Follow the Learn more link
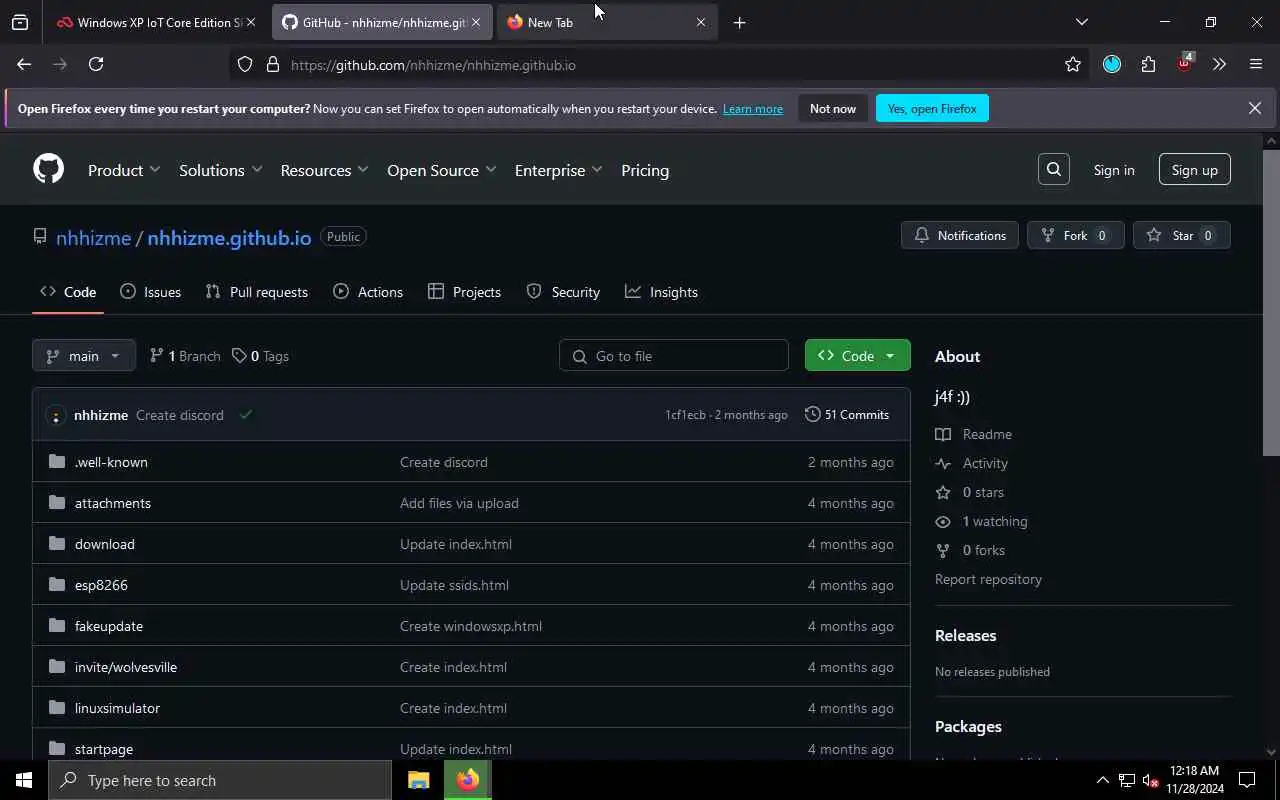The width and height of the screenshot is (1280, 800). [x=753, y=108]
